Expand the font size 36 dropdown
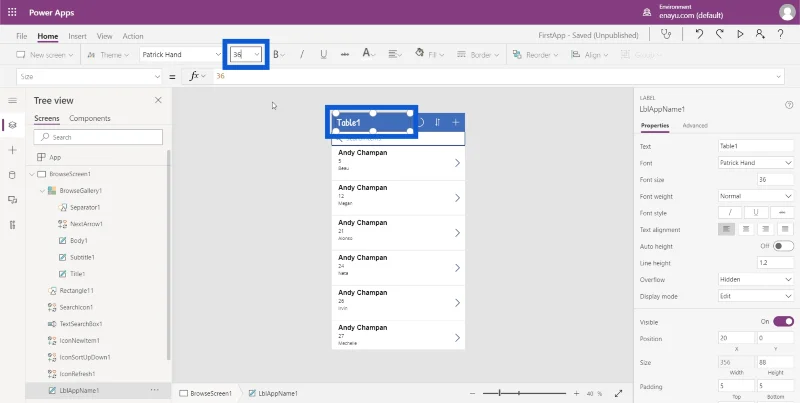Image resolution: width=800 pixels, height=403 pixels. pos(257,55)
